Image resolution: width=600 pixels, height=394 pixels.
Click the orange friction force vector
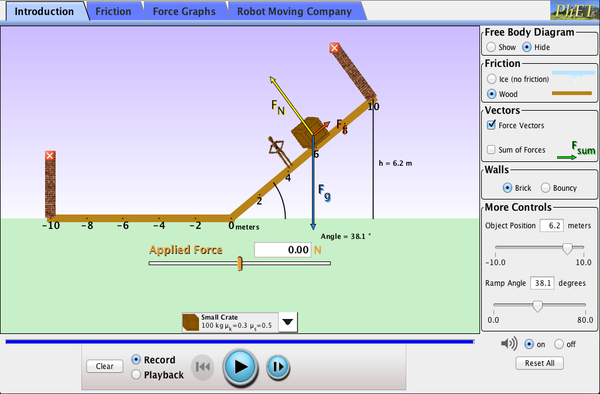(322, 129)
